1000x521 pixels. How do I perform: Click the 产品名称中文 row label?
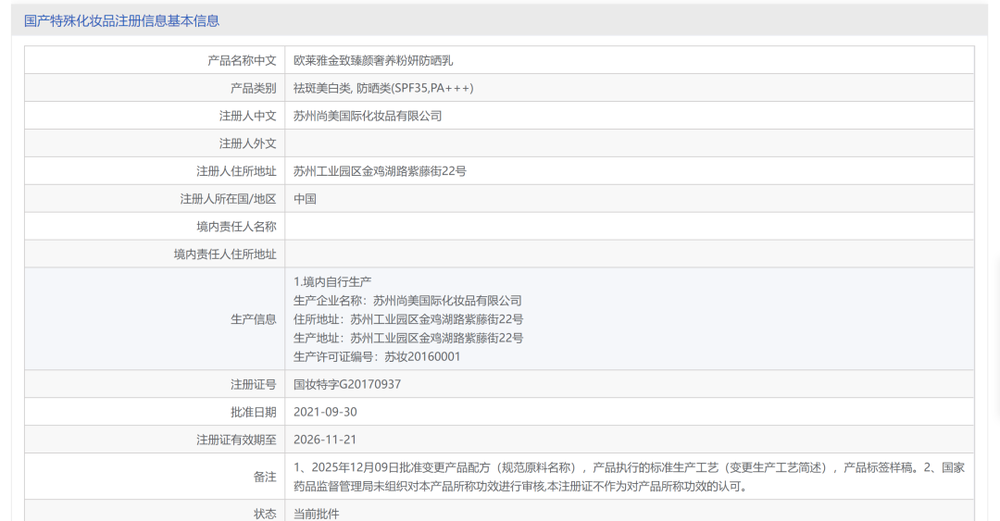point(241,60)
